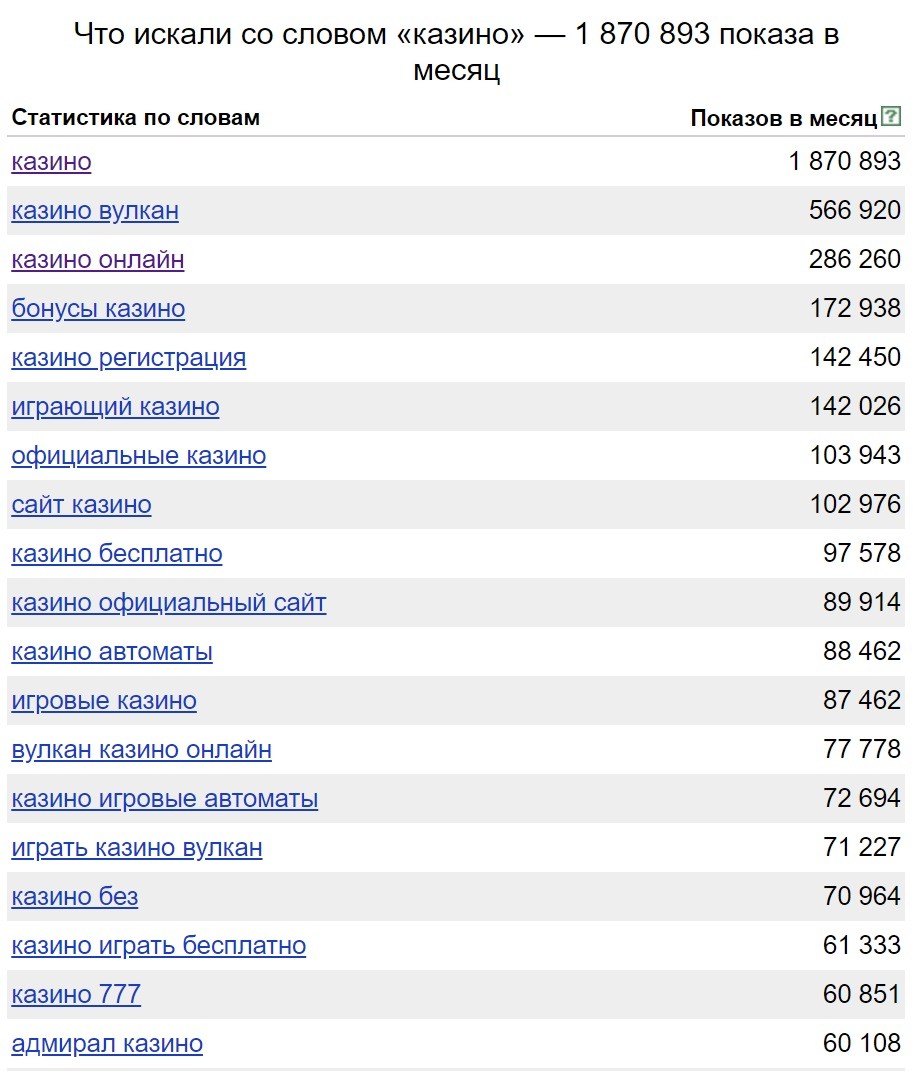The image size is (922, 1071).
Task: Select the «казино онлайн» link
Action: click(x=98, y=260)
